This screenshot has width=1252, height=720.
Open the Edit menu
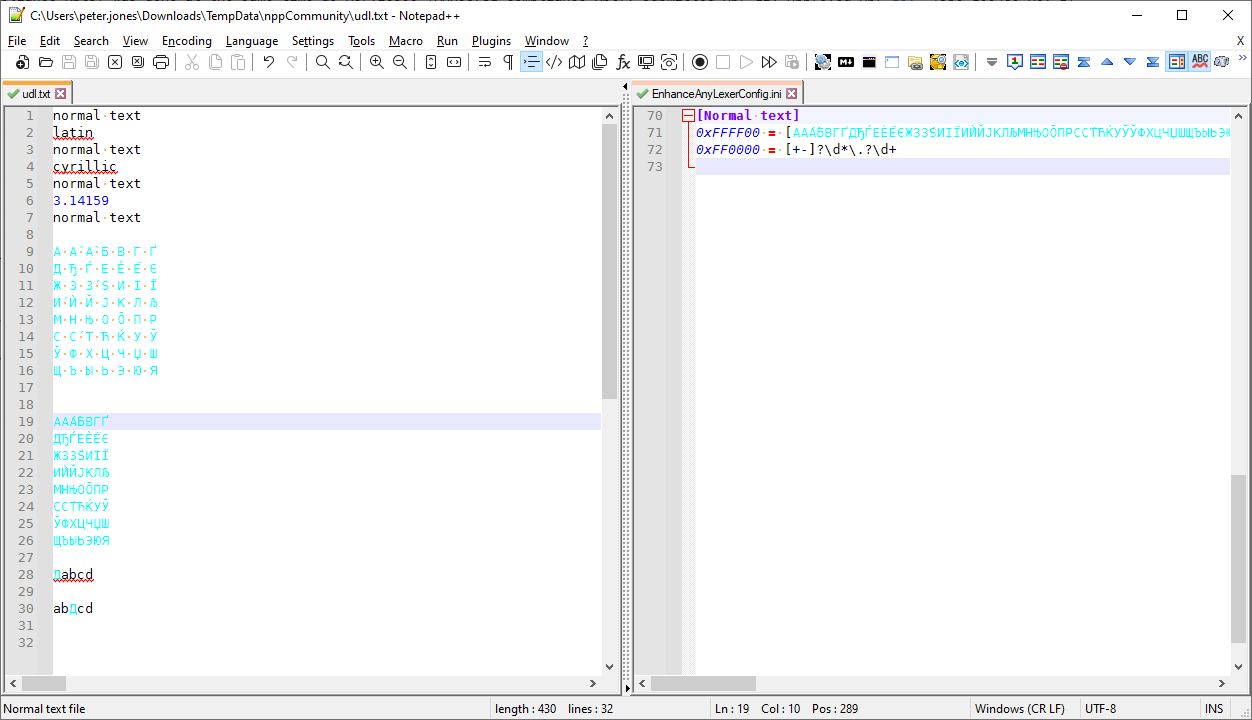pyautogui.click(x=50, y=41)
